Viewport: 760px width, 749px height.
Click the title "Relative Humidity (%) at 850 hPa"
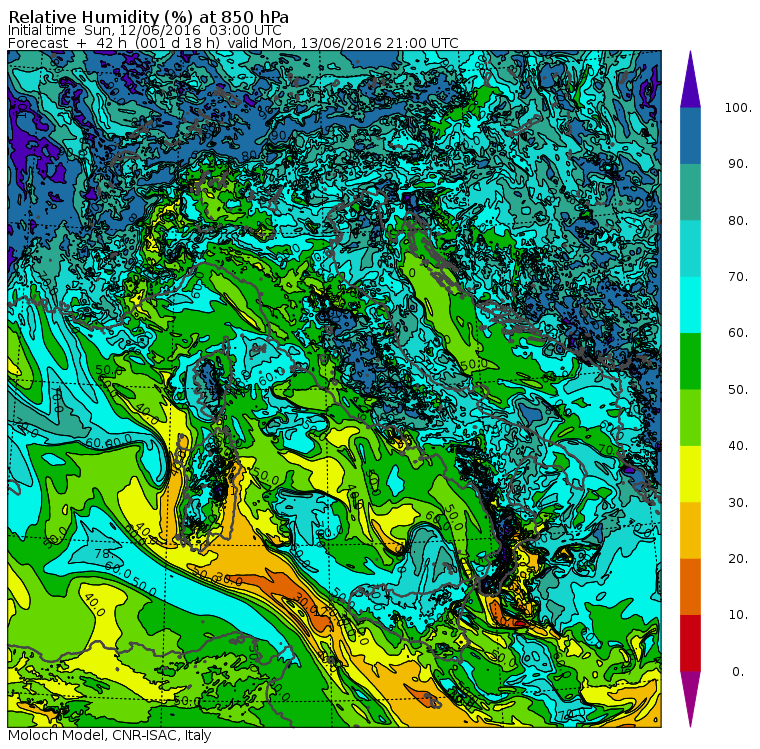coord(149,17)
